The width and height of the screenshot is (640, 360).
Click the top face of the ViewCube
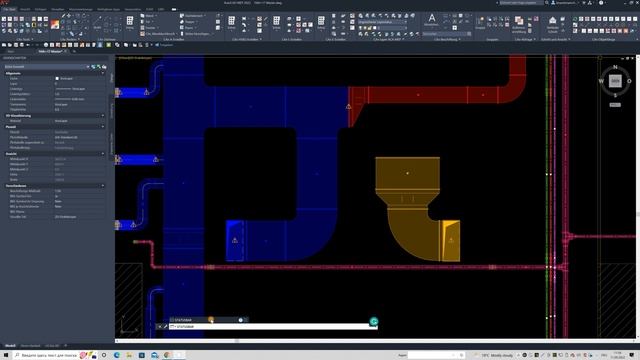pos(615,81)
